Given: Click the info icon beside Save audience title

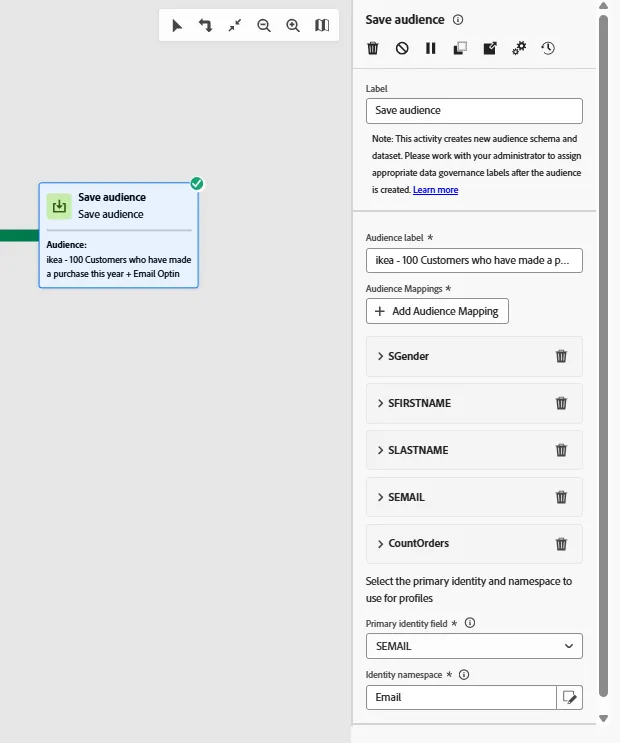Looking at the screenshot, I should [458, 19].
